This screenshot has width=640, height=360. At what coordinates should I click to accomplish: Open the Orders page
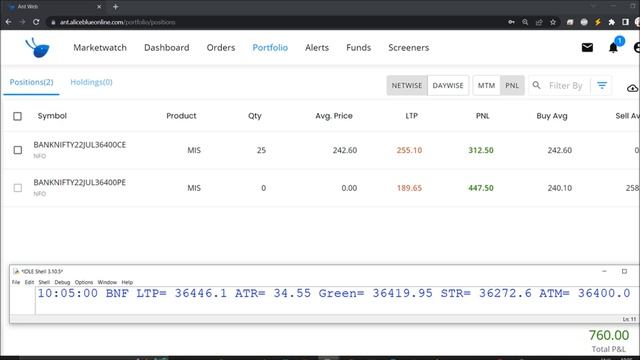[221, 48]
